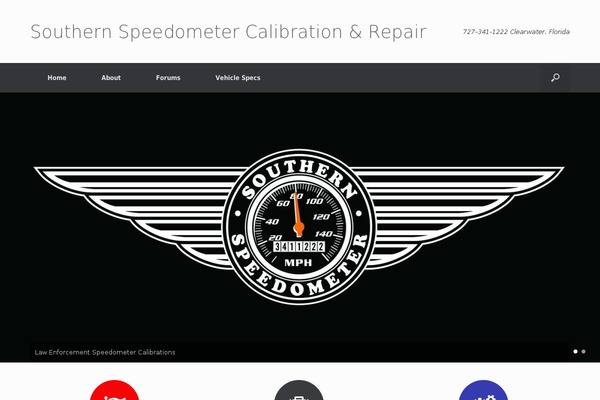The width and height of the screenshot is (600, 400).
Task: Click the blue circular gears icon
Action: [x=483, y=390]
